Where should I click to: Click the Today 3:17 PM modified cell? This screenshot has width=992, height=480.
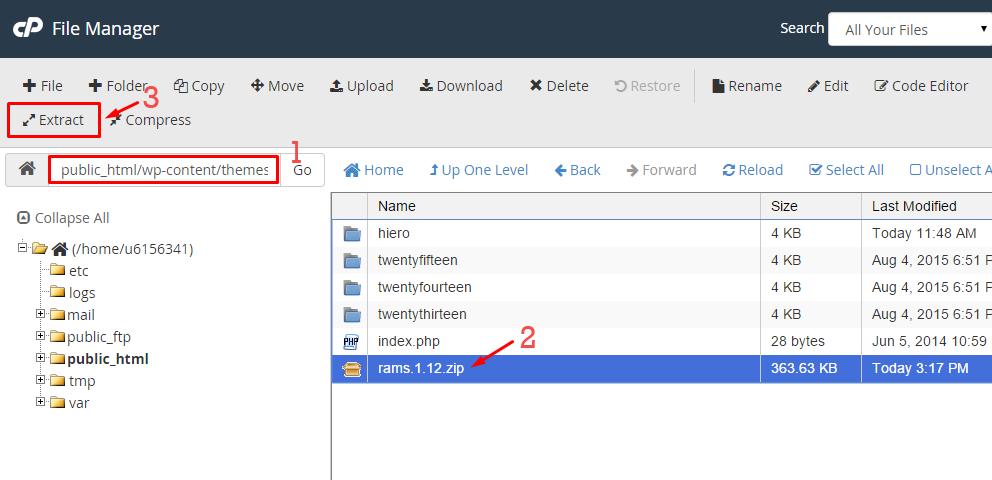927,369
